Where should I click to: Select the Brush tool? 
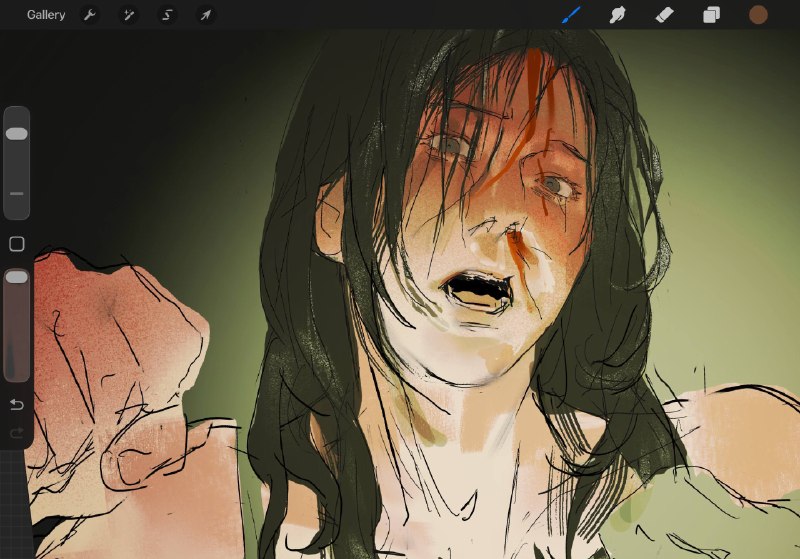(571, 15)
